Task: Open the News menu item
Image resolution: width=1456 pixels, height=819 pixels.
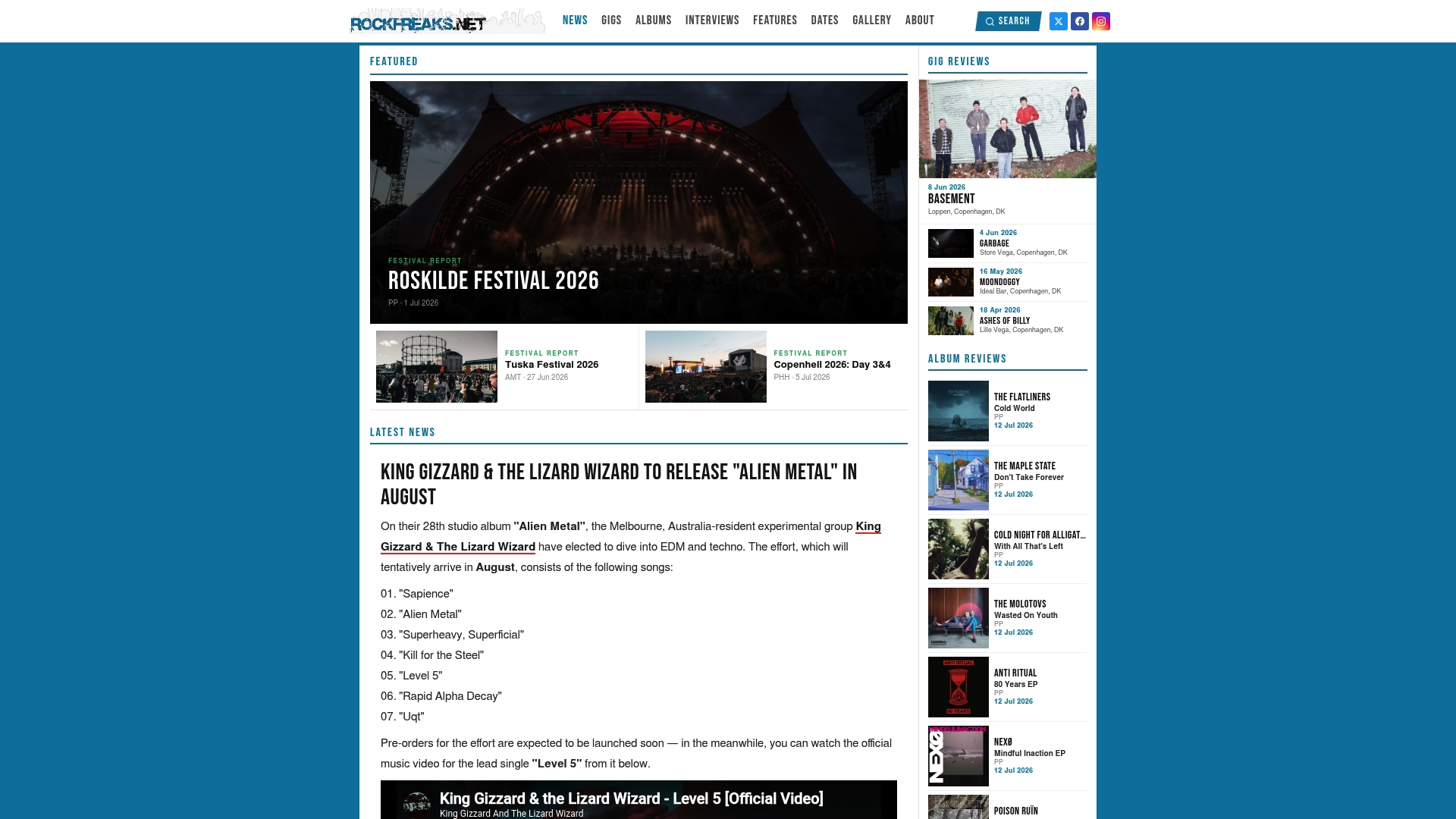Action: point(575,20)
